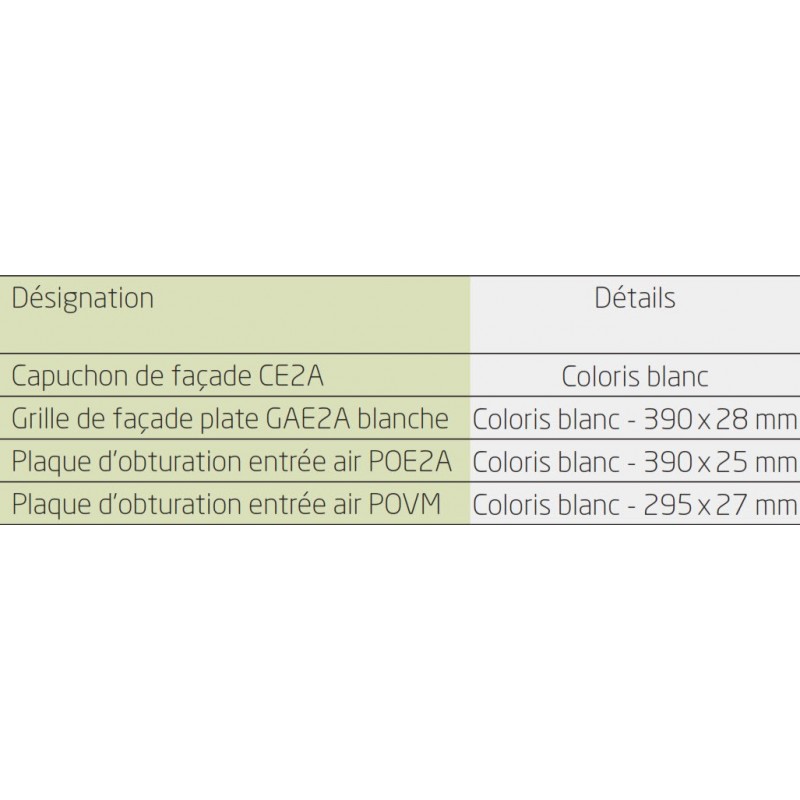Image resolution: width=800 pixels, height=800 pixels.
Task: Click the GAE2A product code
Action: click(x=308, y=419)
